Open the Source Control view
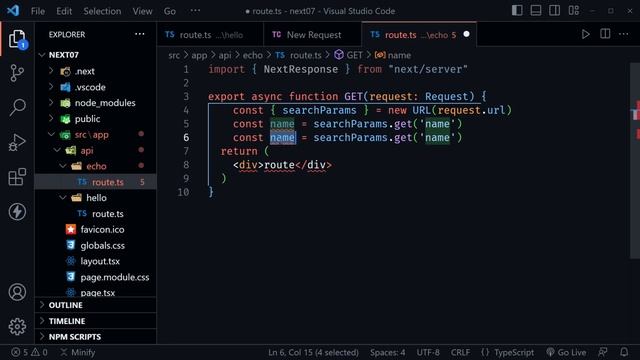This screenshot has width=640, height=360. (x=17, y=73)
